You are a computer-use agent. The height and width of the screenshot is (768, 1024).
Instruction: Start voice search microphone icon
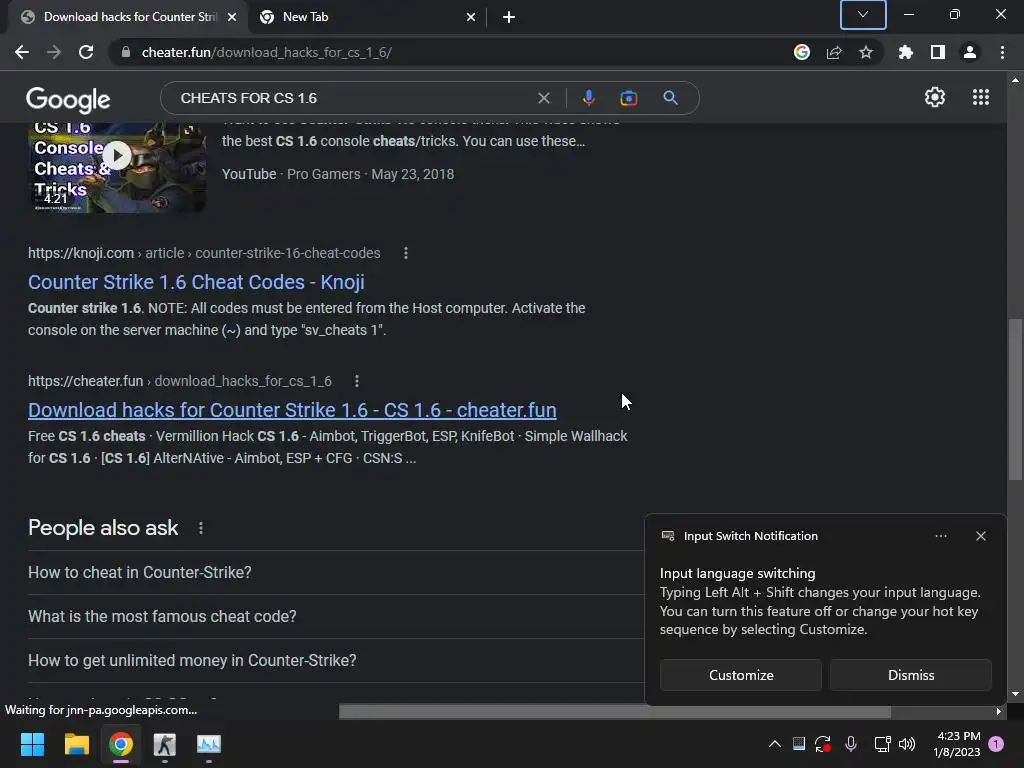(x=588, y=98)
